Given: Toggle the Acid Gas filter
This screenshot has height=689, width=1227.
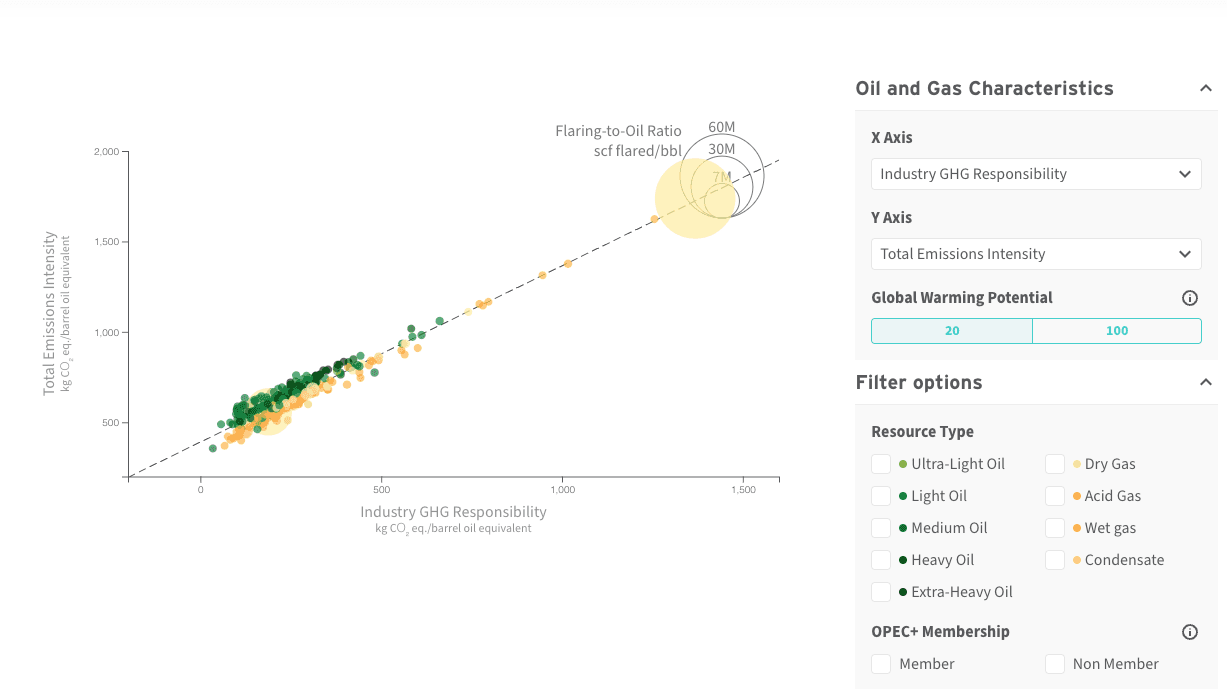Looking at the screenshot, I should point(1055,496).
